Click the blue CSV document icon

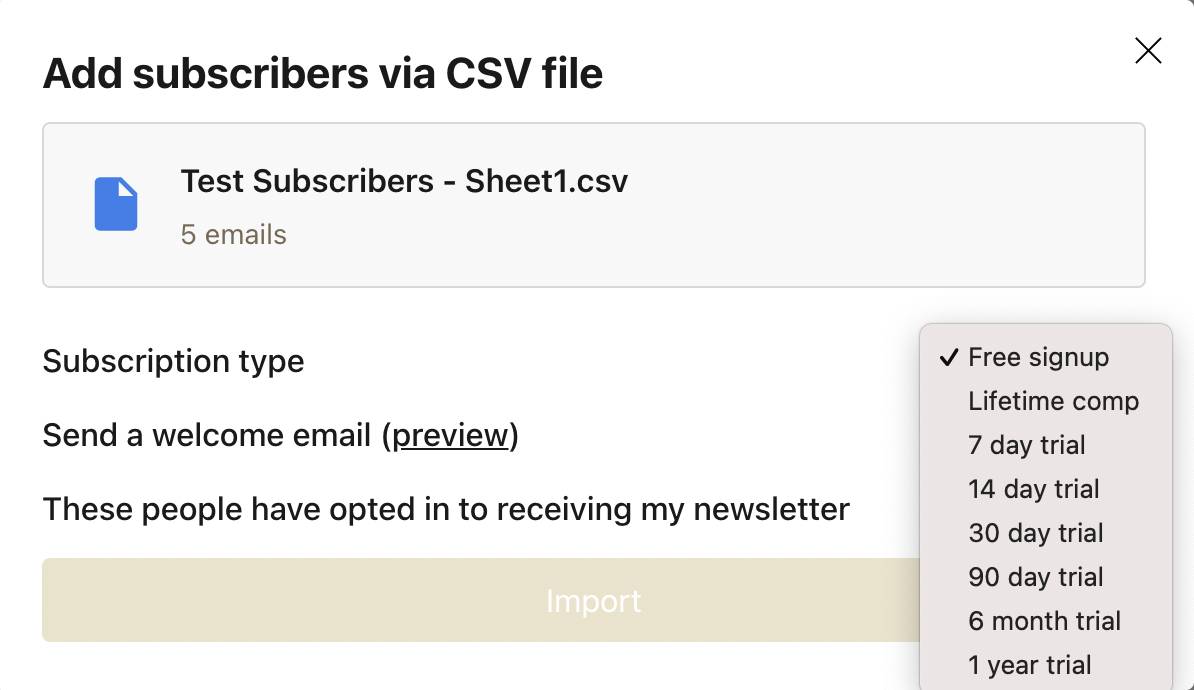click(x=116, y=204)
